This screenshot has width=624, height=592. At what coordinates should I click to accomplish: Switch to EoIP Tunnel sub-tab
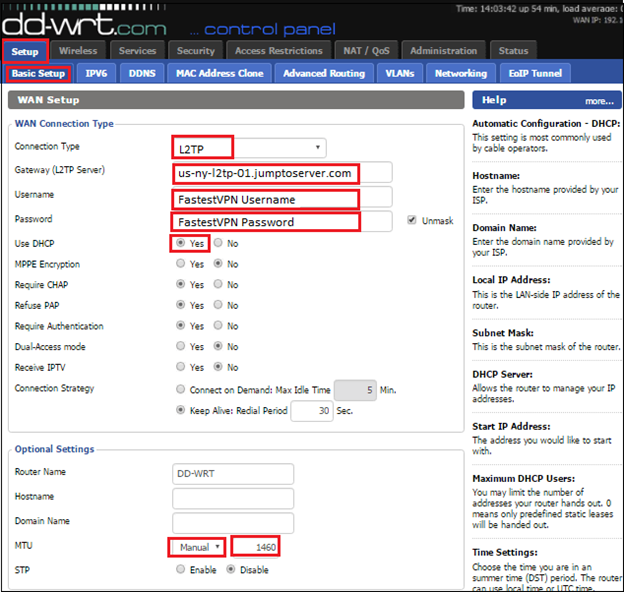click(535, 74)
